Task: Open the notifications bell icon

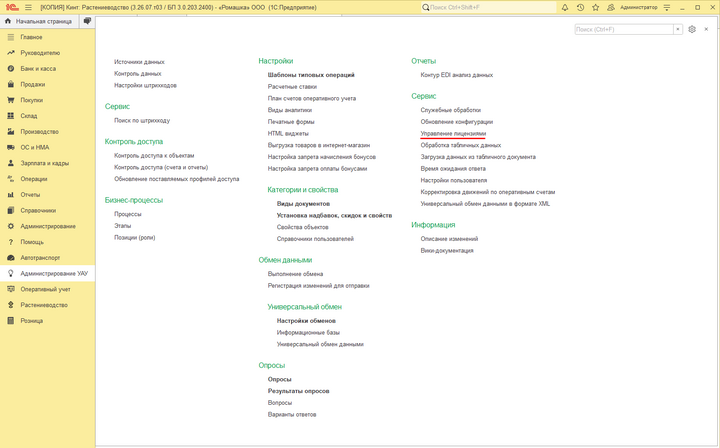Action: pos(565,7)
